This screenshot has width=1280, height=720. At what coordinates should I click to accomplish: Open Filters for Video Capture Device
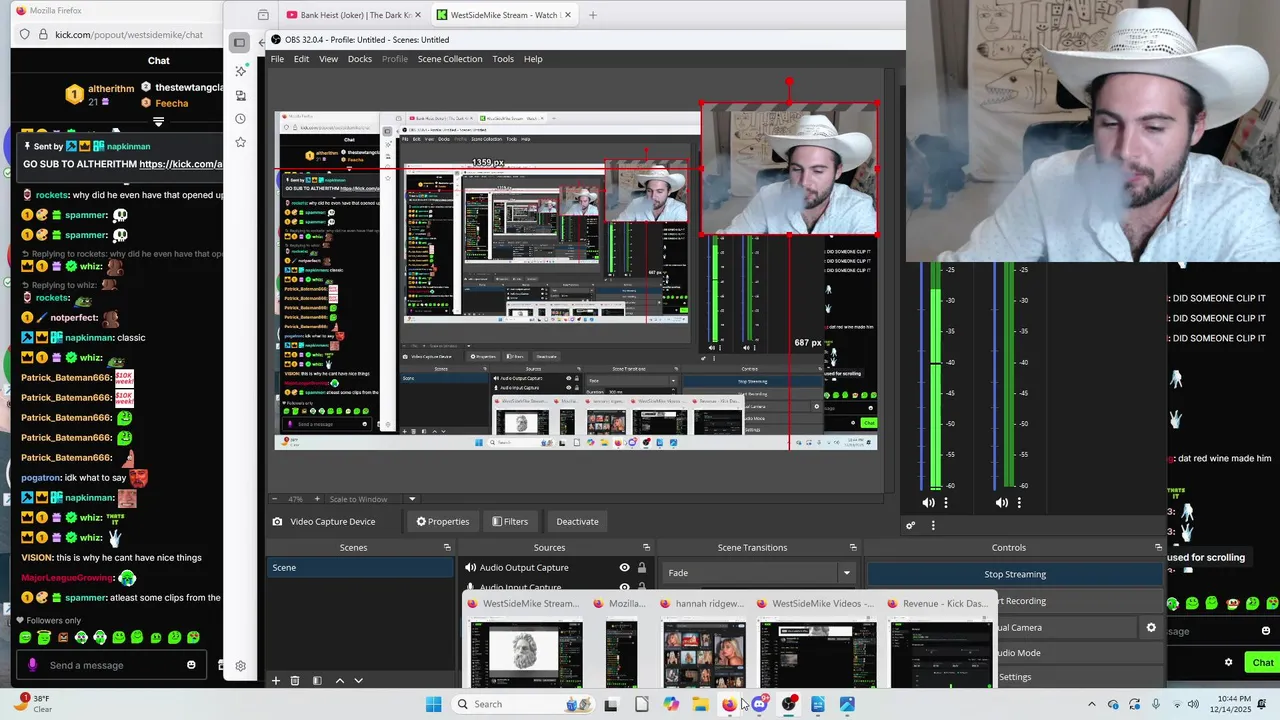coord(510,521)
